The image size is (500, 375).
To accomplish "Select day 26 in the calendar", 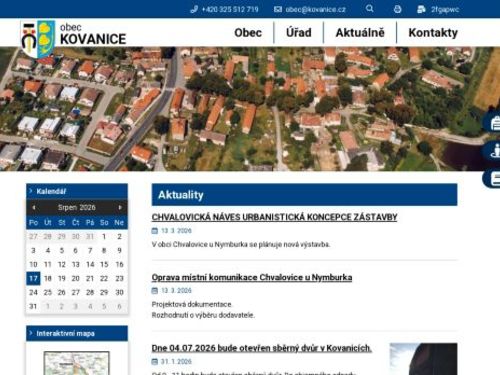I will coord(62,292).
